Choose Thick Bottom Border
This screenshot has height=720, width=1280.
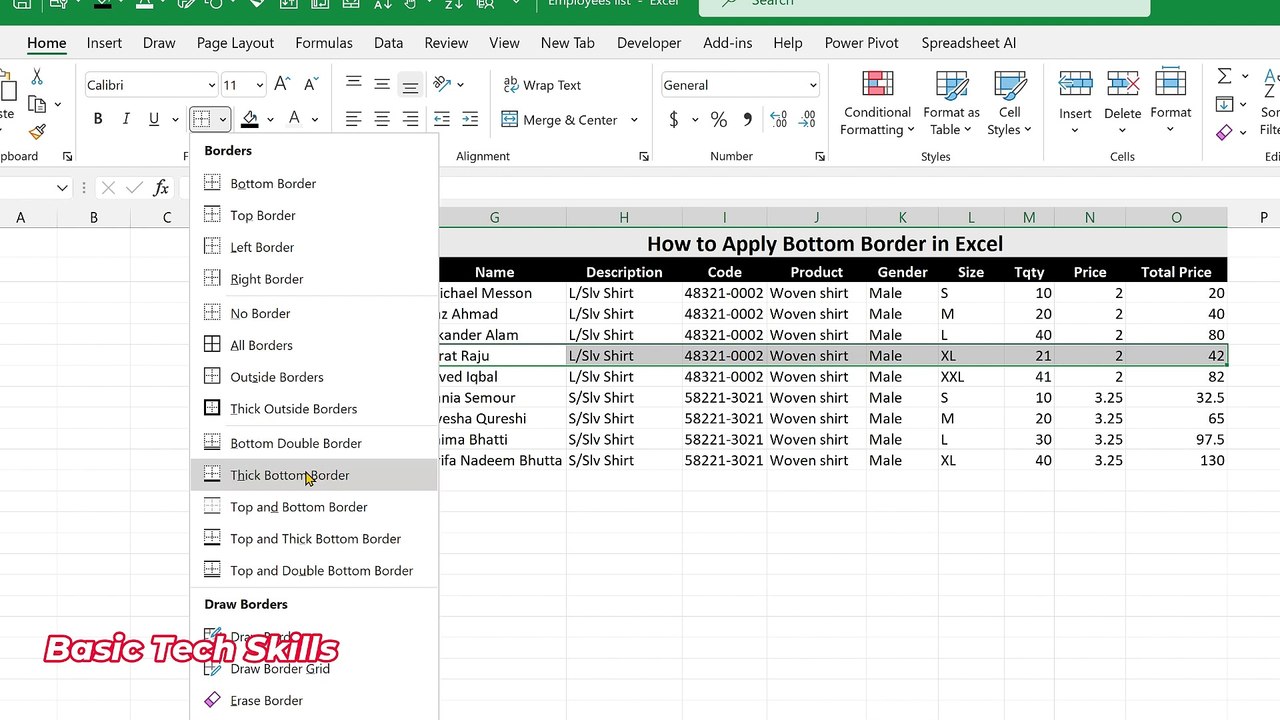pyautogui.click(x=314, y=475)
